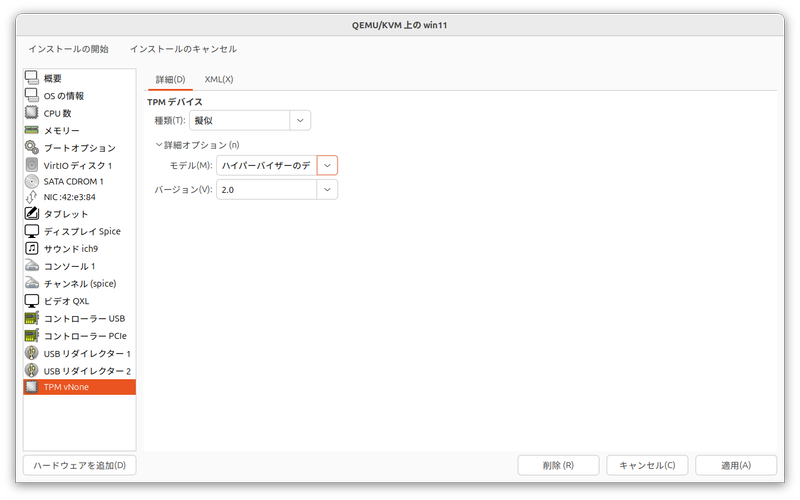Select the SATA CDROM 1 text label
The image size is (800, 500).
[73, 181]
